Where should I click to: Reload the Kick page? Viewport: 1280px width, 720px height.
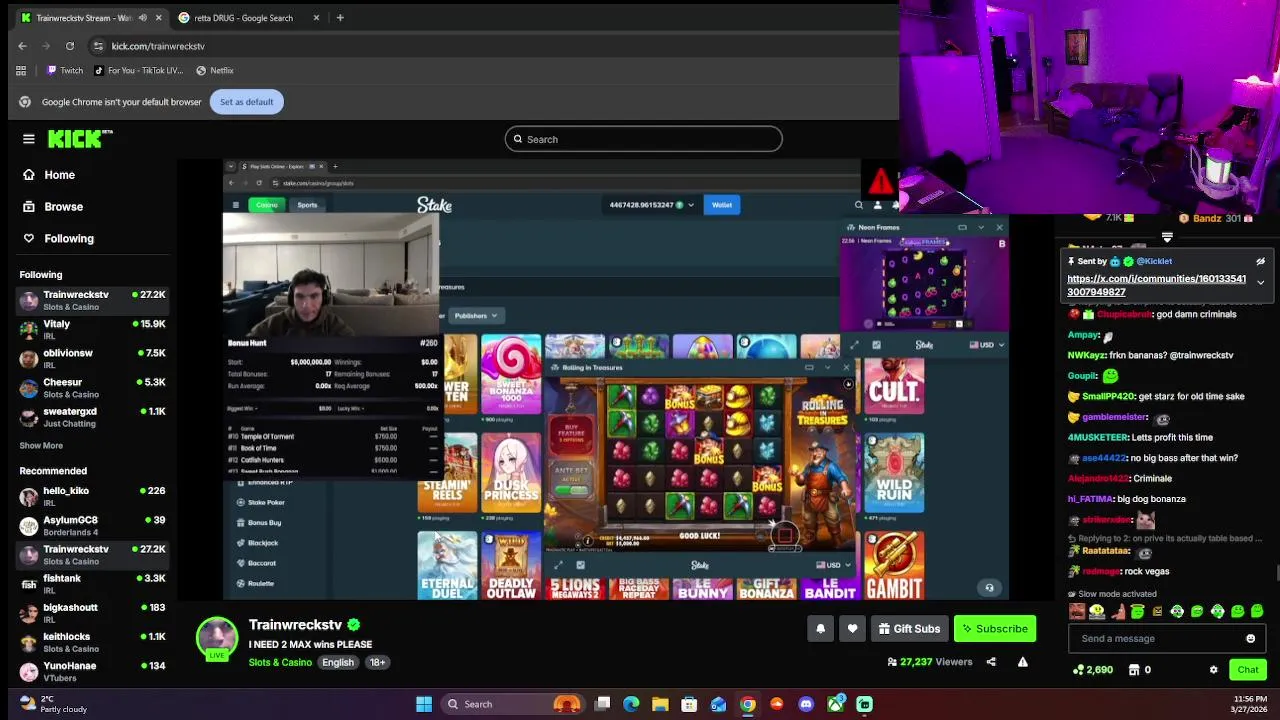tap(70, 46)
